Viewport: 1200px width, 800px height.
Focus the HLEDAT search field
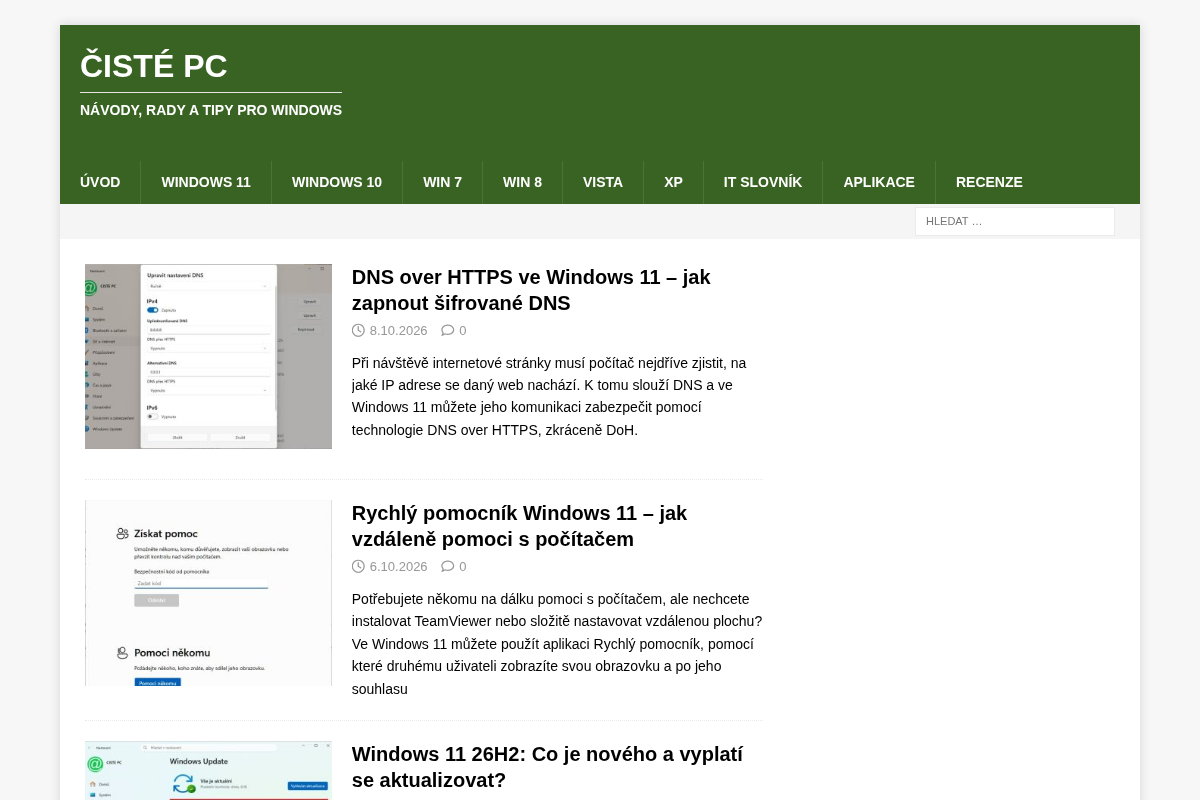click(1015, 221)
